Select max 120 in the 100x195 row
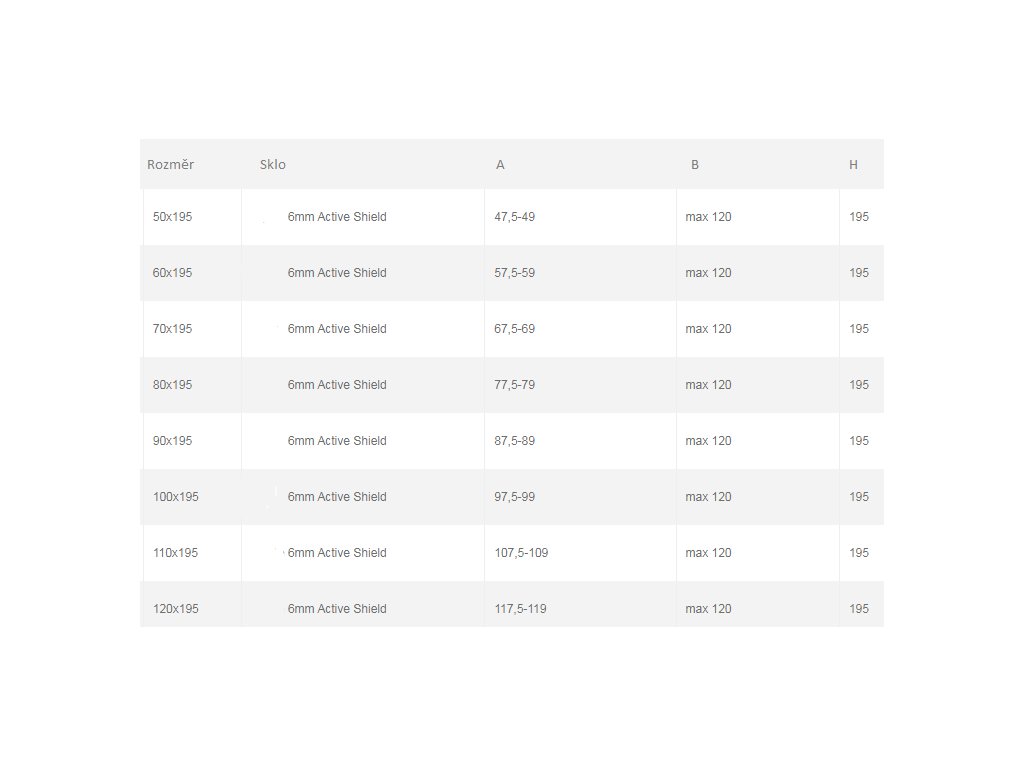1024x768 pixels. [708, 497]
